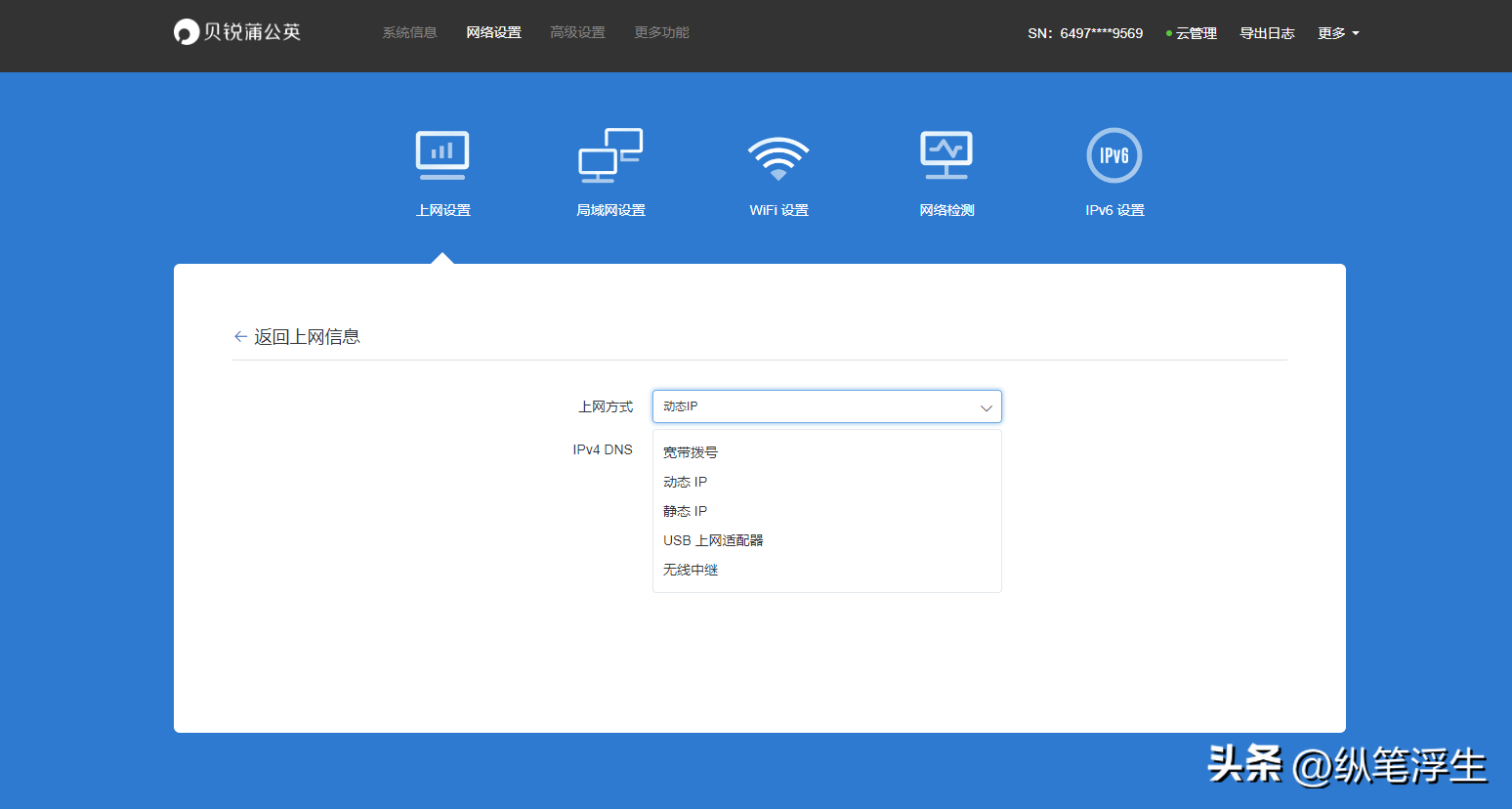Viewport: 1512px width, 809px height.
Task: Click the 上网方式 field label
Action: (x=606, y=406)
